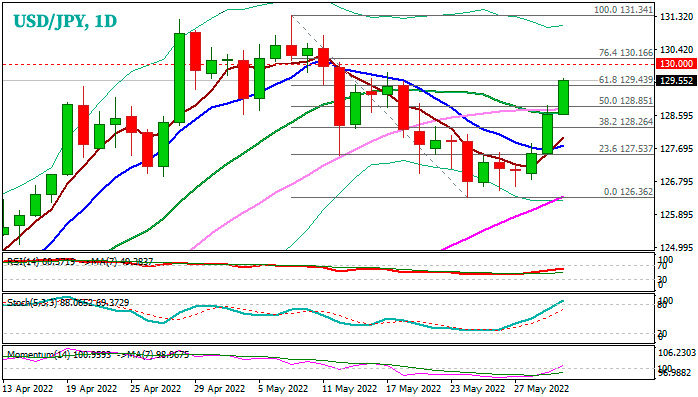Viewport: 698px width, 397px height.
Task: Click the 17 May 2022 date label
Action: click(414, 389)
